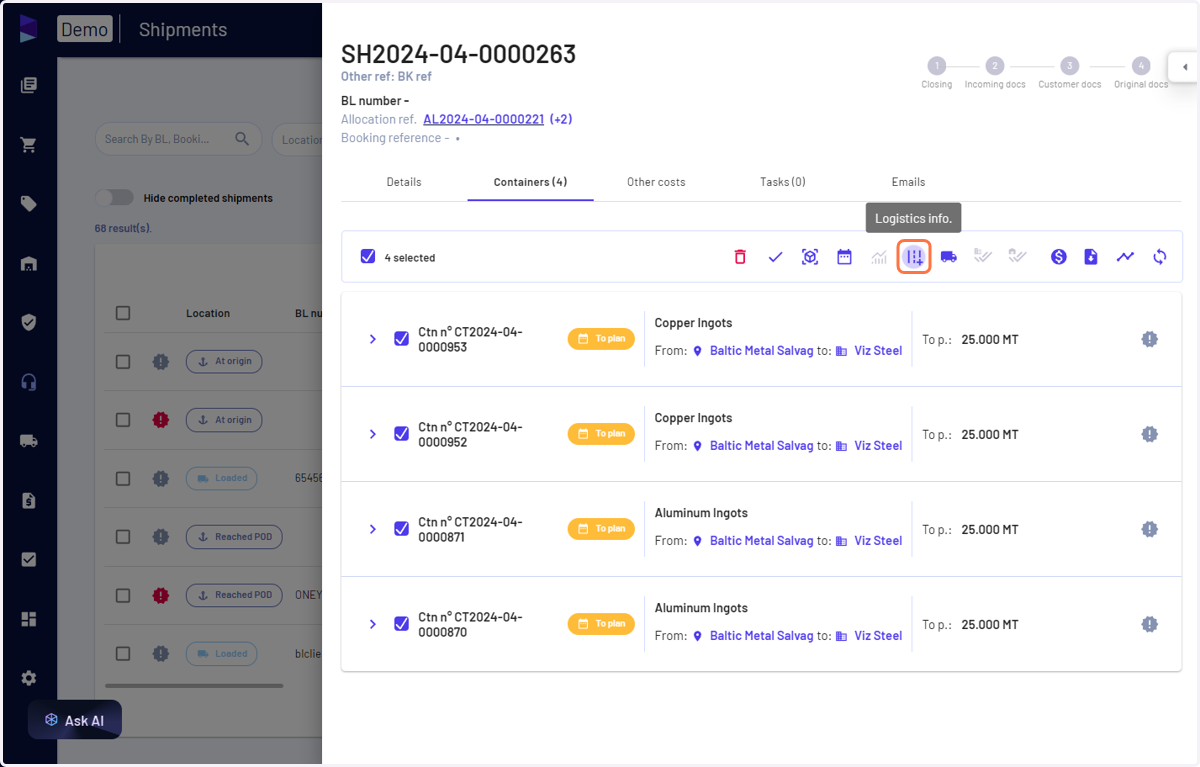Click the dollar sign cost icon
Screen dimensions: 1200x767
point(1059,257)
